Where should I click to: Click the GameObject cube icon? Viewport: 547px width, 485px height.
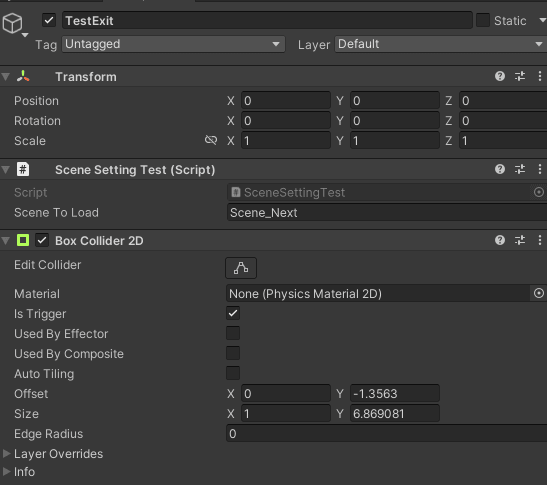(13, 23)
